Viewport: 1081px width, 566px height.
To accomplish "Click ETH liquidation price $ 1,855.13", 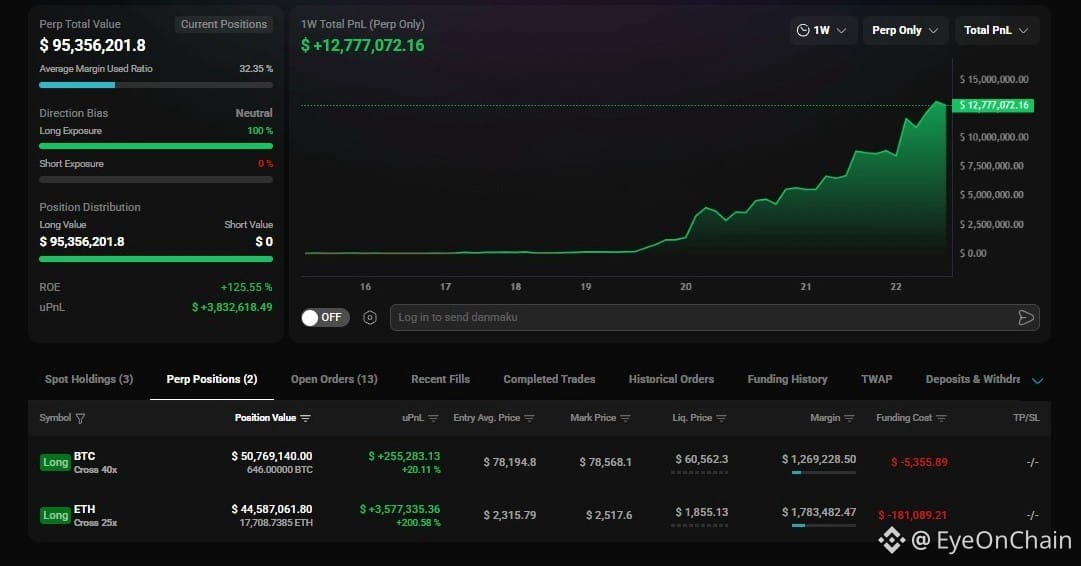I will pos(701,512).
